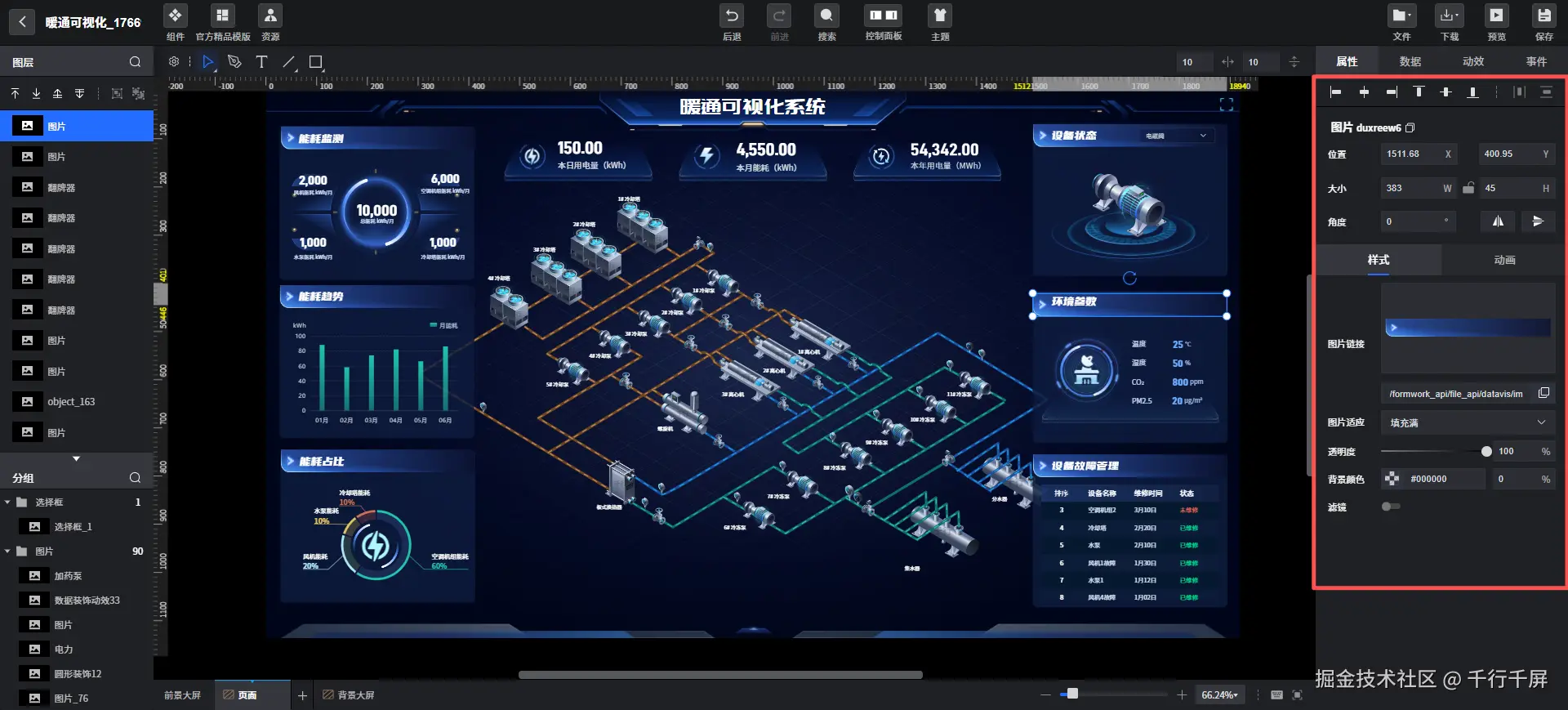Align selection to right edge
The width and height of the screenshot is (1568, 710).
[x=1391, y=92]
